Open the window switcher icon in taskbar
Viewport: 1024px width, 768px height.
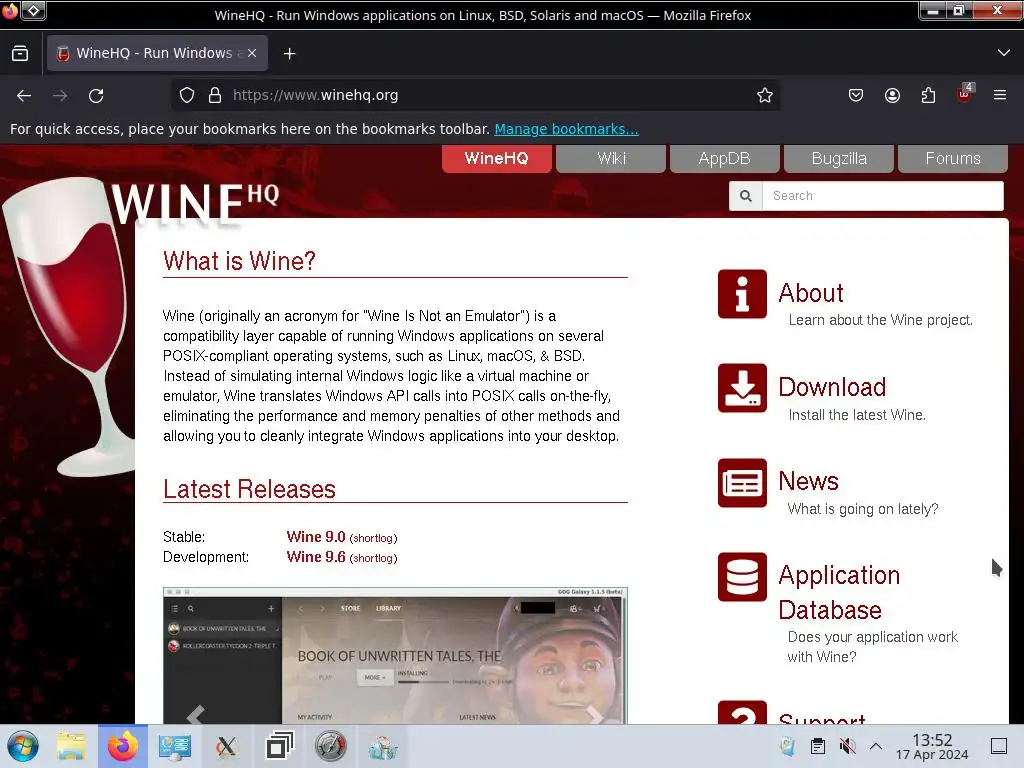[x=280, y=746]
